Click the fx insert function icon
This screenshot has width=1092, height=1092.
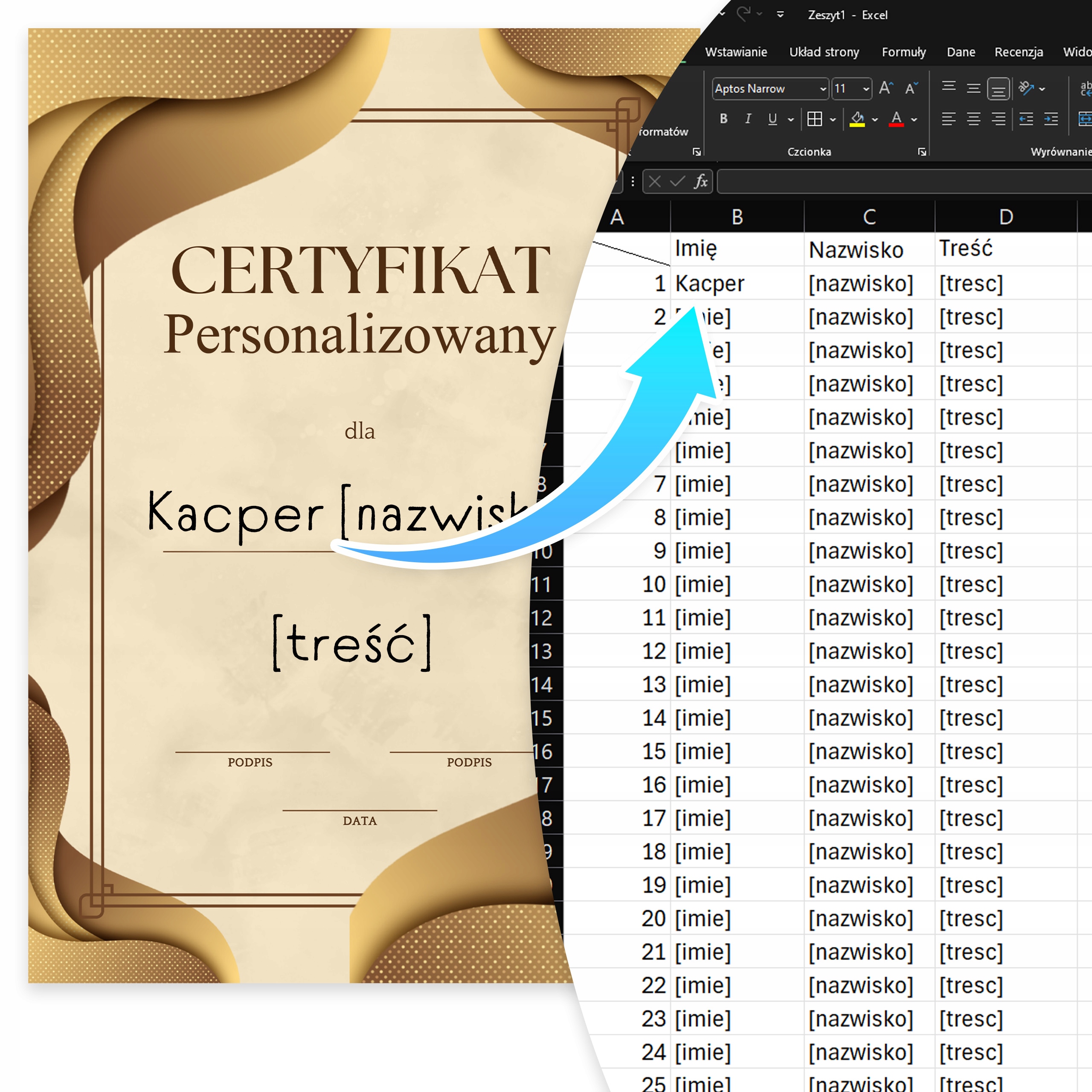coord(701,182)
